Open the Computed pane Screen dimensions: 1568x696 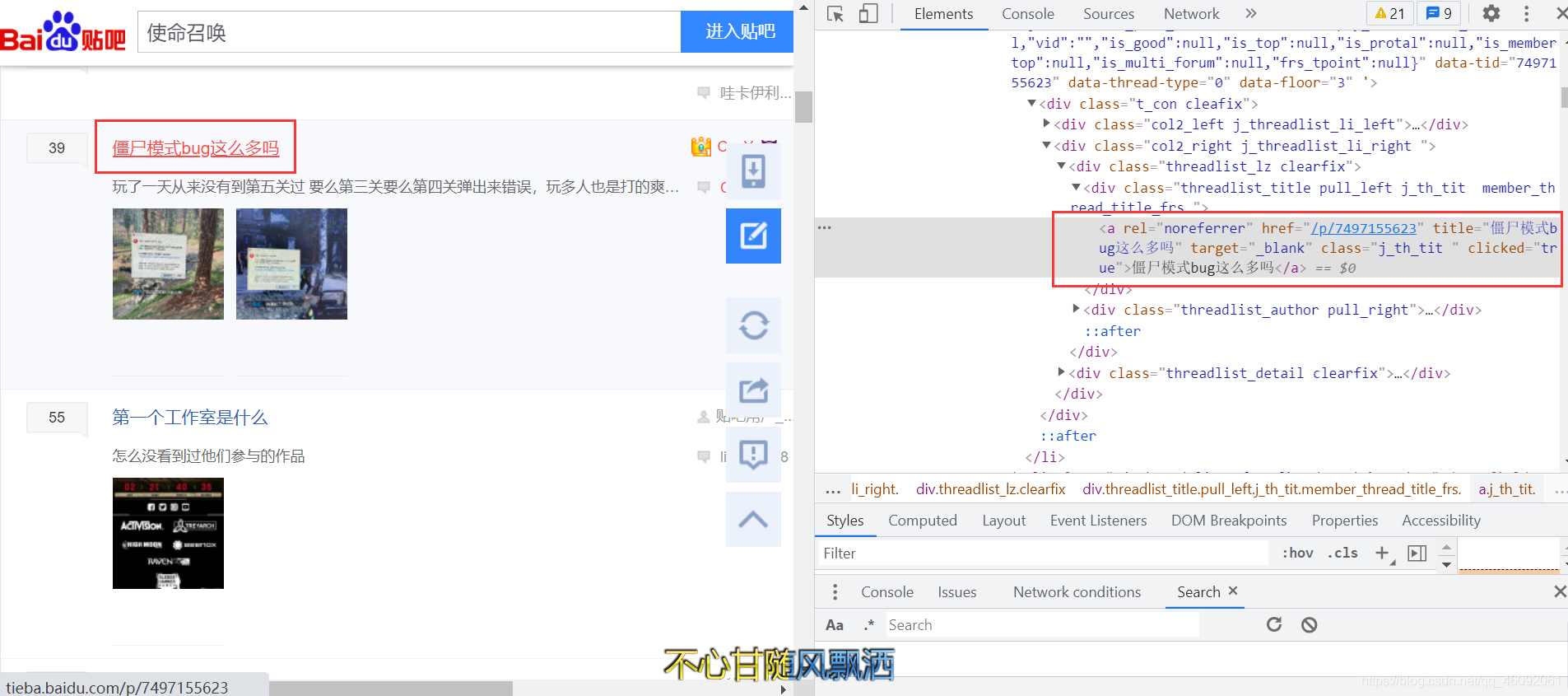click(923, 521)
